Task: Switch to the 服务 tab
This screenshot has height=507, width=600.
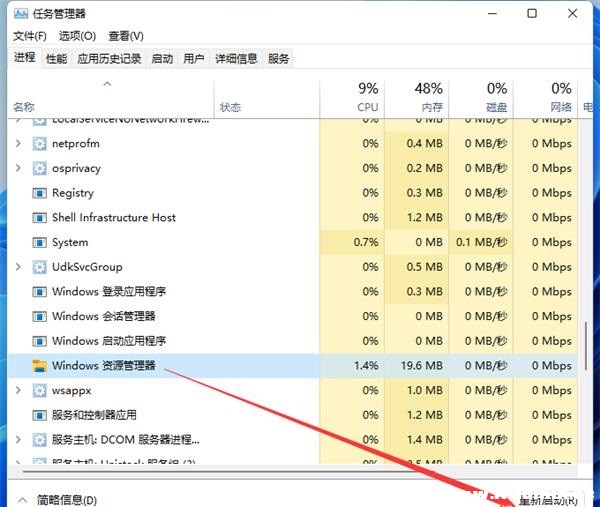Action: [x=278, y=59]
